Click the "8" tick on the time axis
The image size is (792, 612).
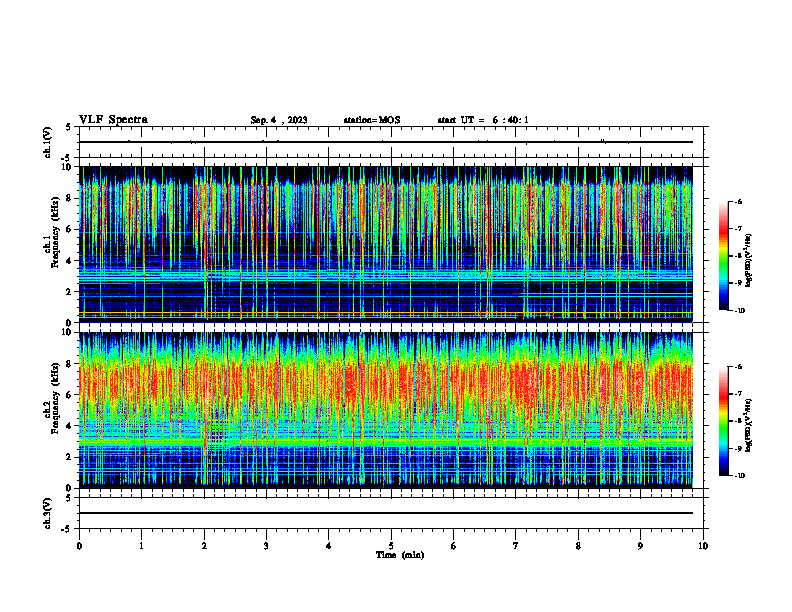click(x=578, y=546)
